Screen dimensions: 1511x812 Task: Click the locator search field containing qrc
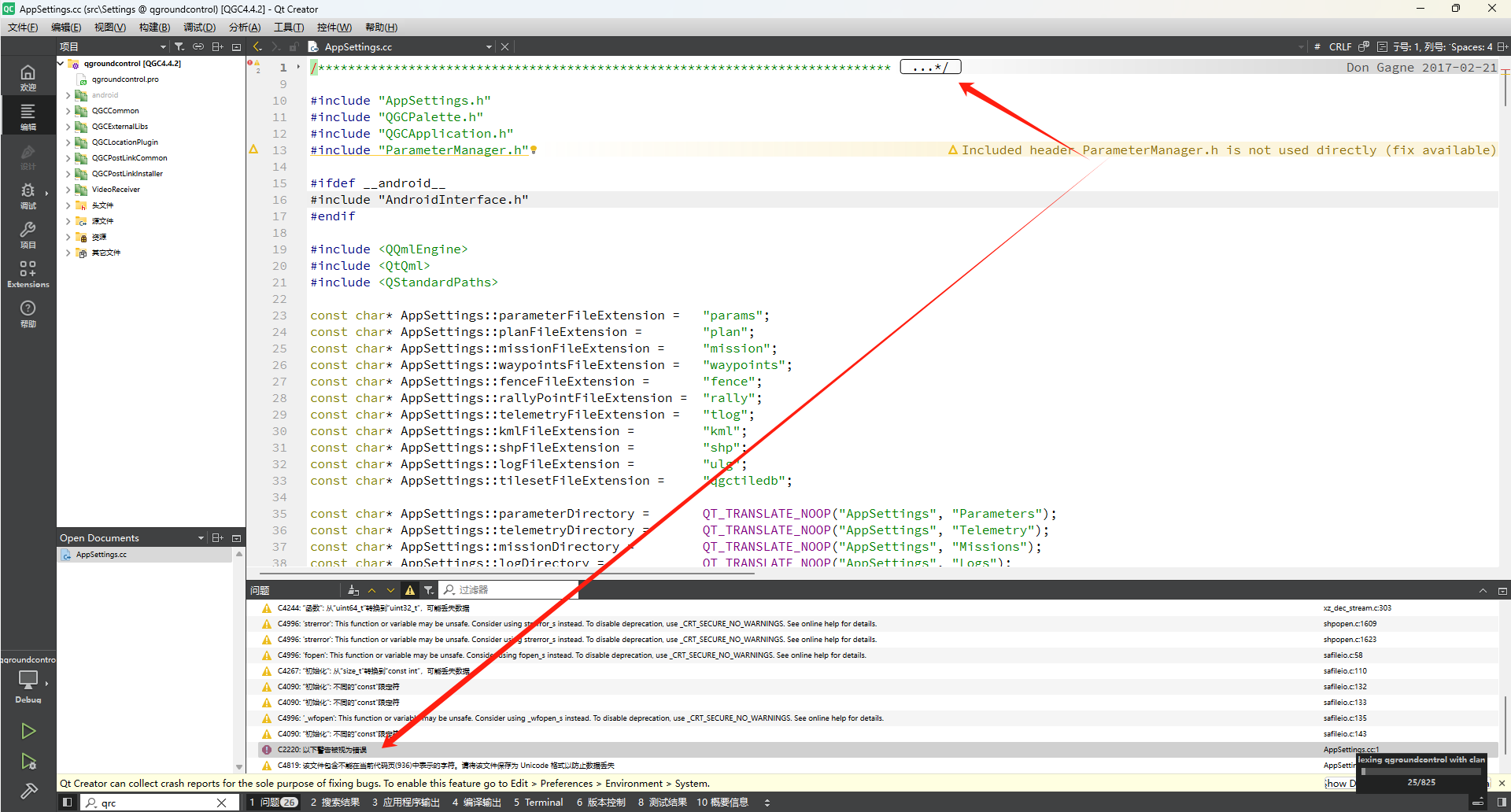[156, 803]
